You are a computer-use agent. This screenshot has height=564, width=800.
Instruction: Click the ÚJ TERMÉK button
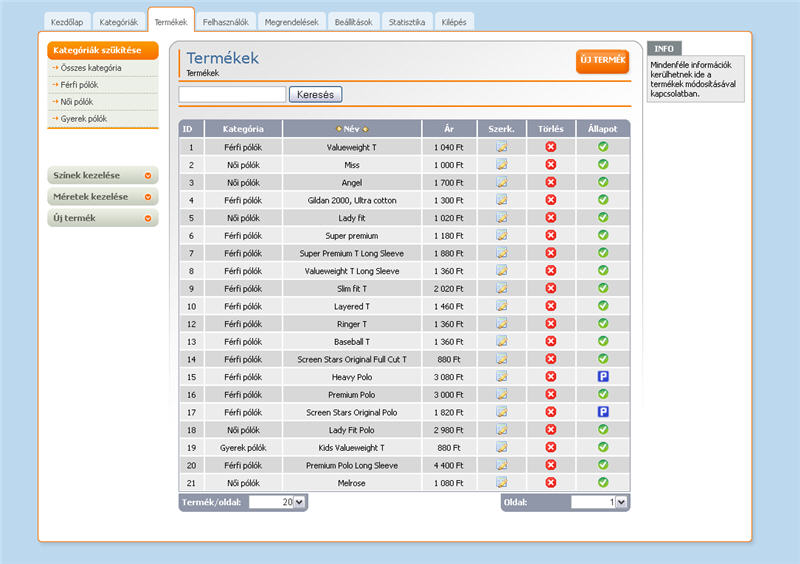pyautogui.click(x=603, y=61)
